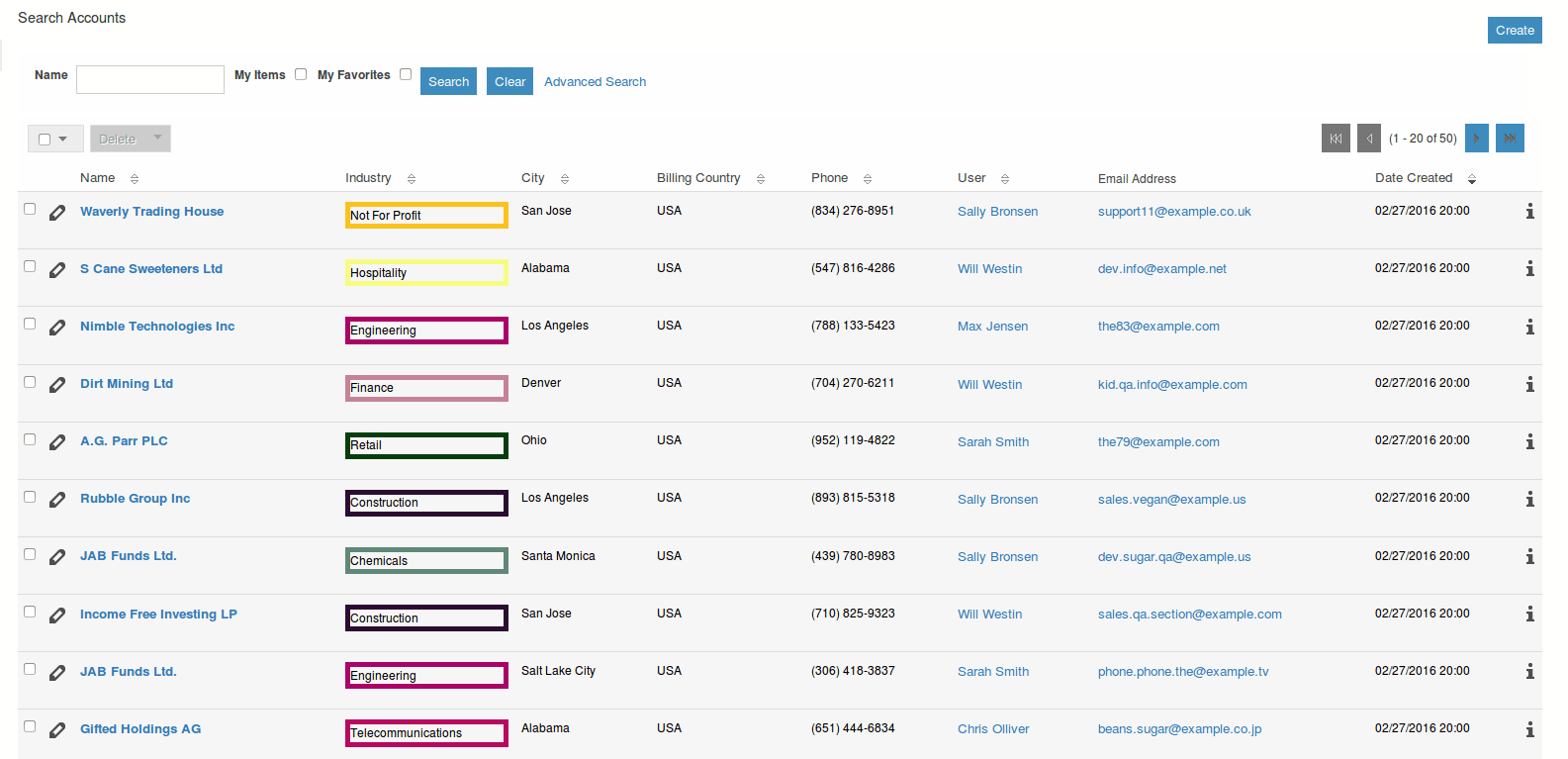Sort by Industry column arrows

pyautogui.click(x=412, y=179)
